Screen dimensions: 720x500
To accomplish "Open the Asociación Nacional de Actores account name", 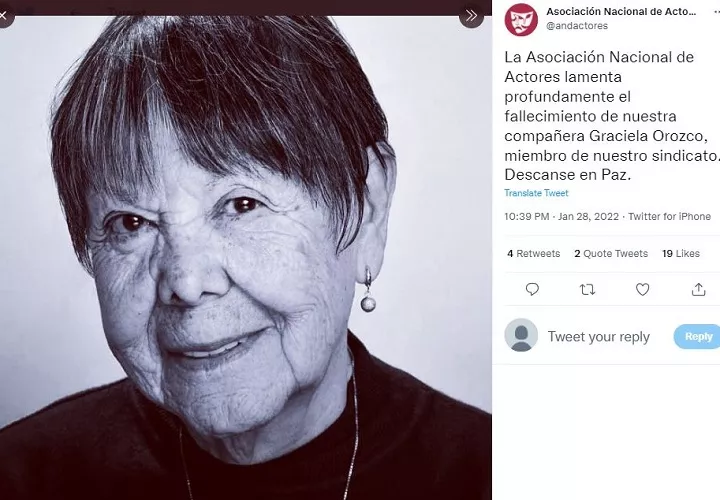I will [620, 11].
